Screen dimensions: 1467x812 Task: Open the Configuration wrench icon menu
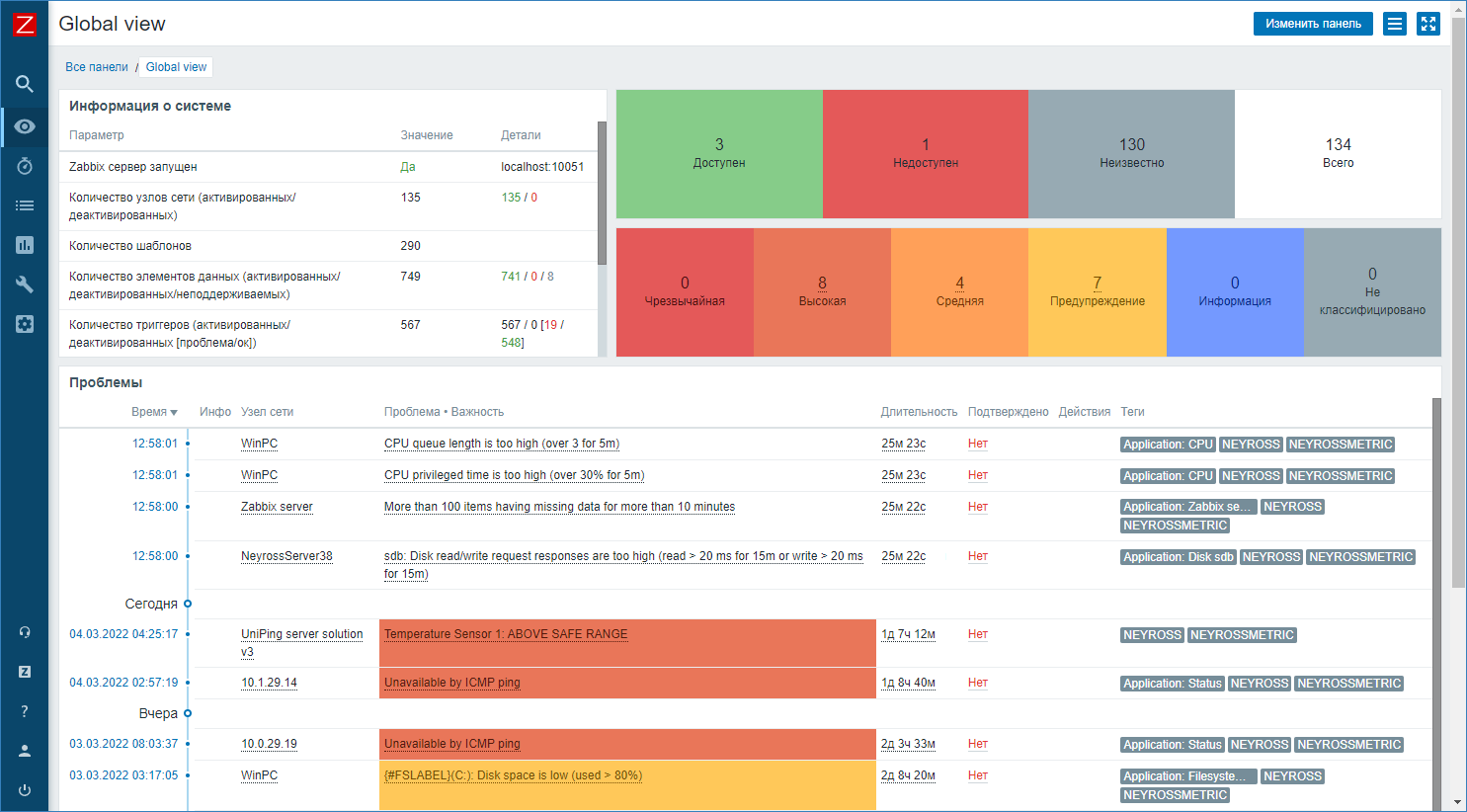25,284
